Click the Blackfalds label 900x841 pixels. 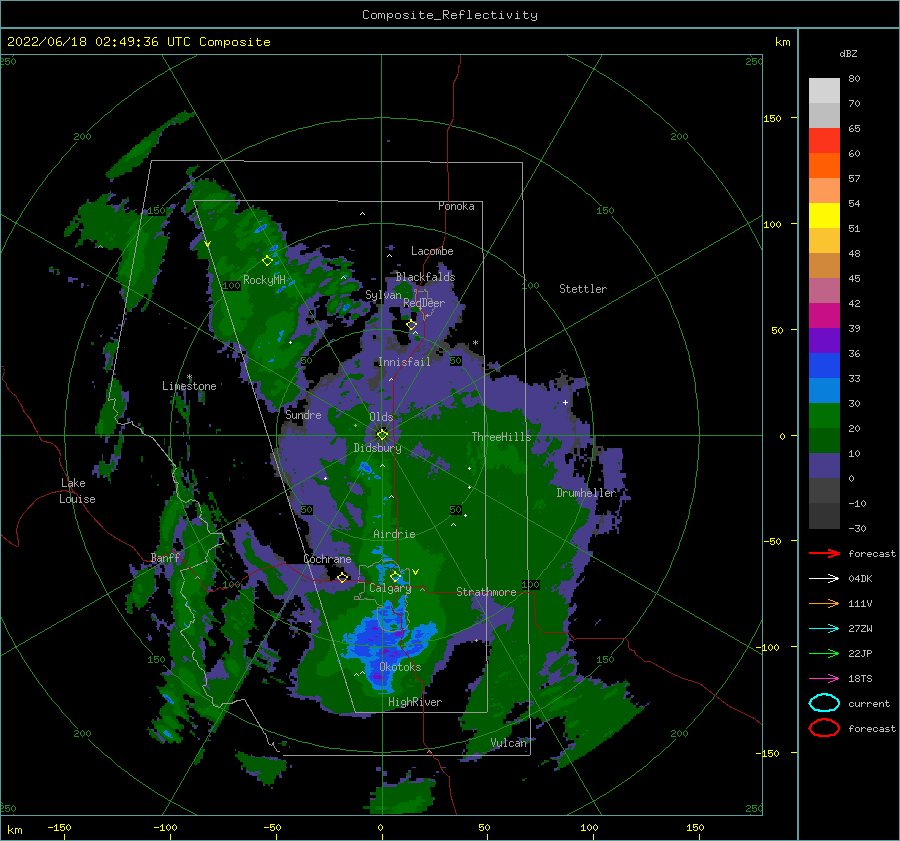pyautogui.click(x=425, y=277)
